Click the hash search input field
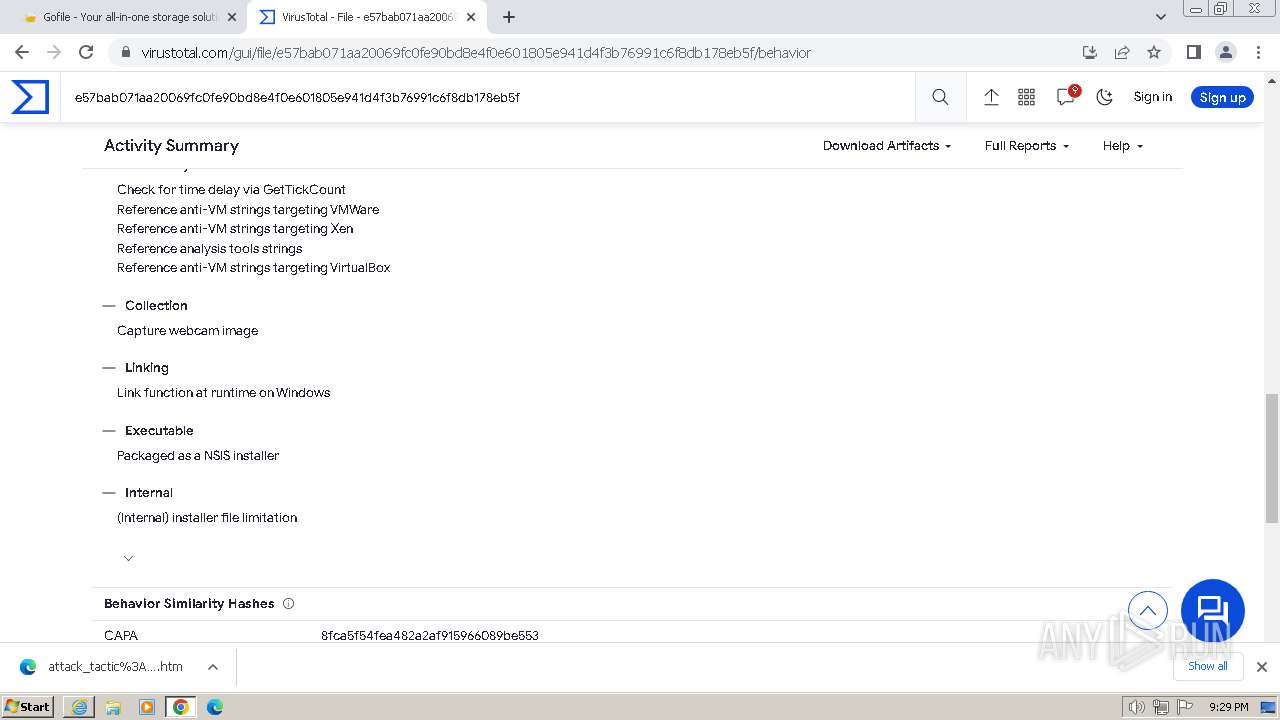The image size is (1280, 720). click(487, 97)
